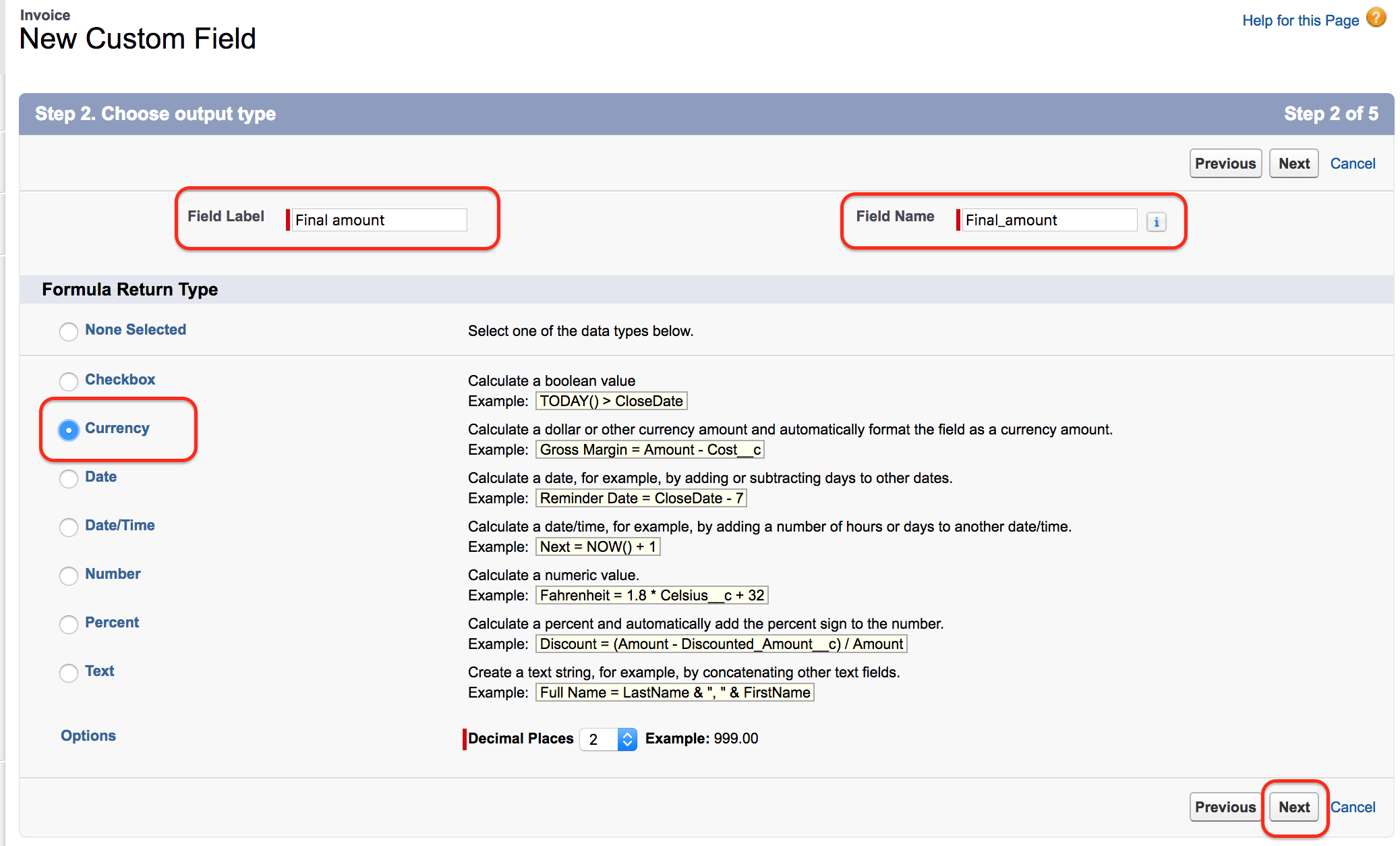1400x846 pixels.
Task: Select the Date formula return type
Action: [x=67, y=477]
